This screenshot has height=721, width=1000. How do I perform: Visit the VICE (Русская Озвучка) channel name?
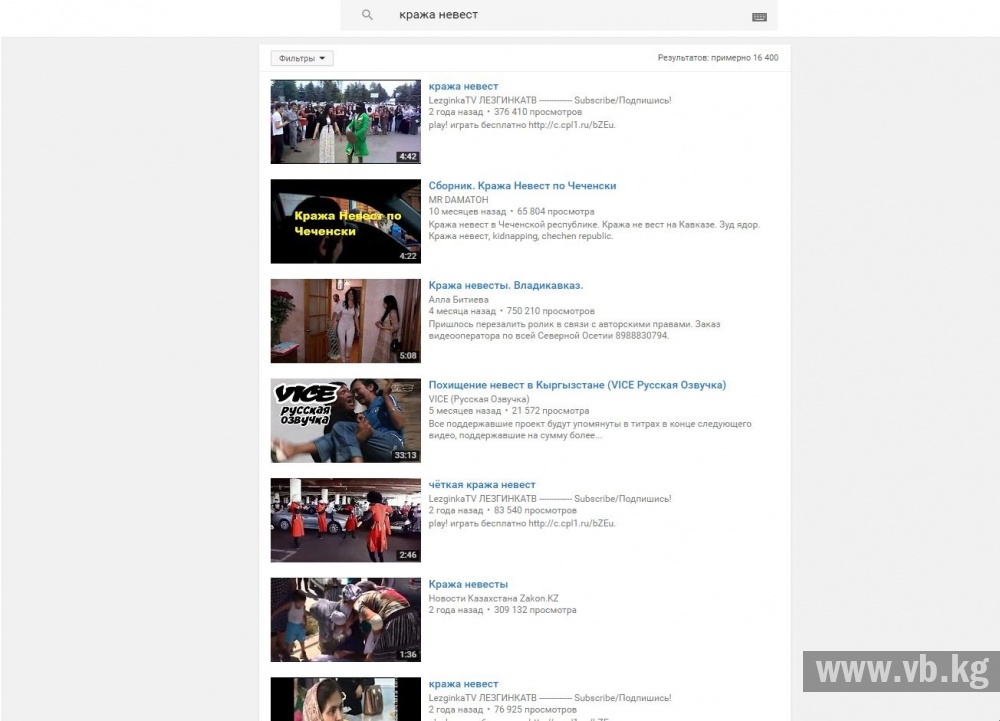pyautogui.click(x=479, y=399)
